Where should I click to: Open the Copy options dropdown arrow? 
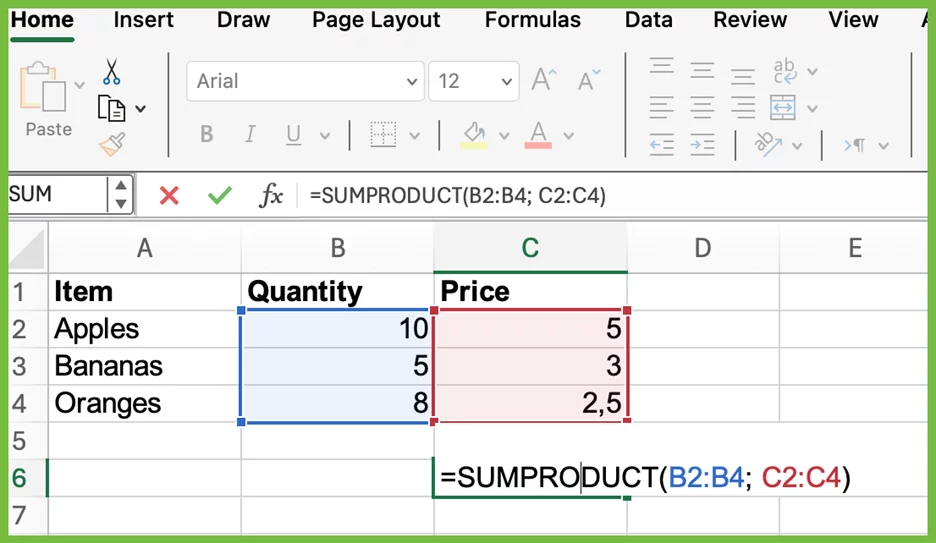click(x=140, y=109)
